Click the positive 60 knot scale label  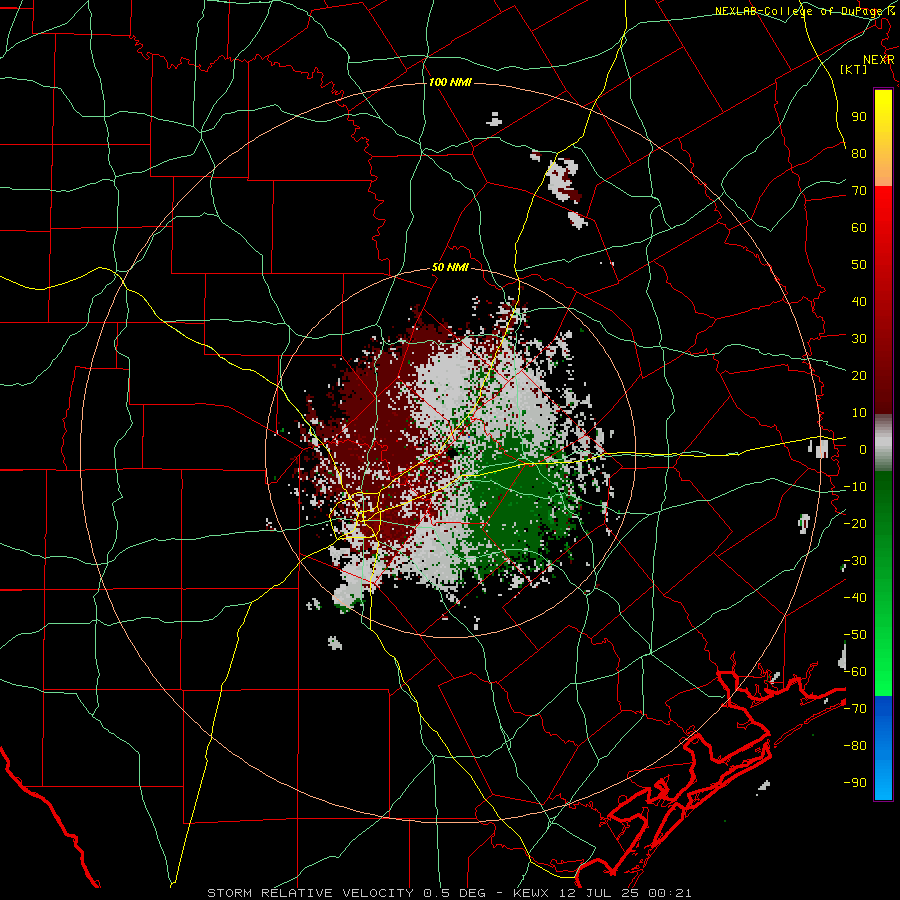pos(859,227)
